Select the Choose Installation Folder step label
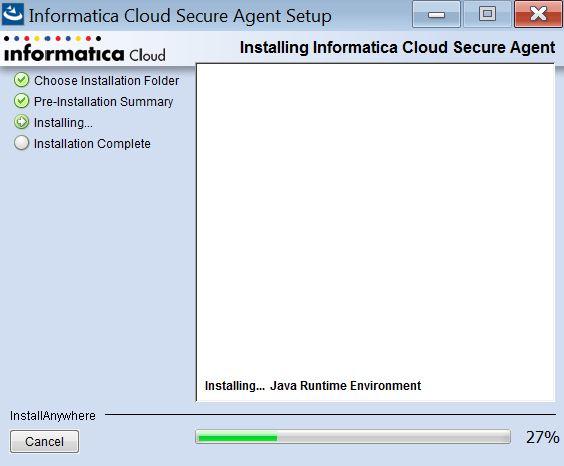The height and width of the screenshot is (466, 564). pyautogui.click(x=106, y=81)
